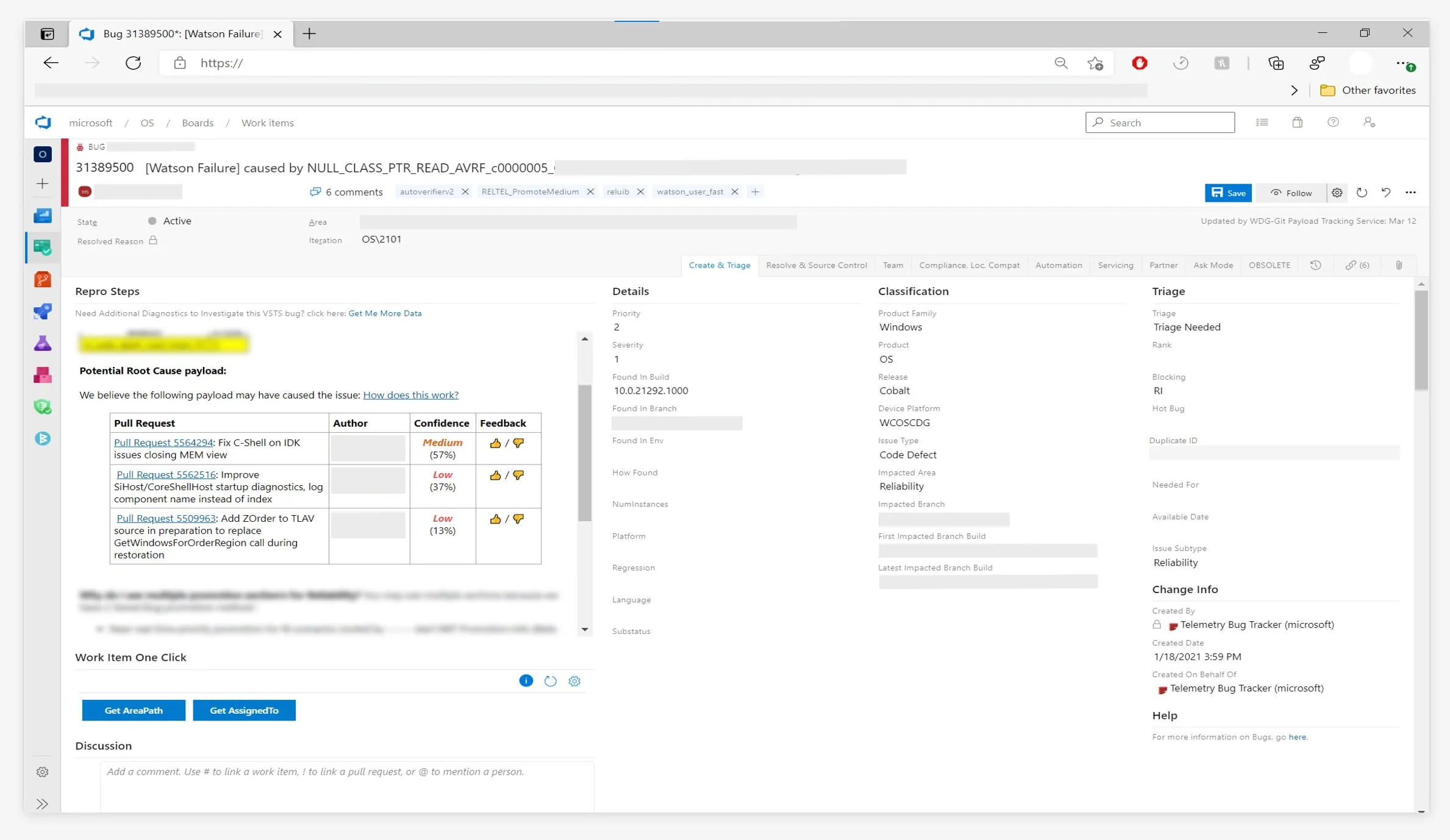Viewport: 1450px width, 840px height.
Task: Open the Other favorites folder
Action: point(1368,90)
